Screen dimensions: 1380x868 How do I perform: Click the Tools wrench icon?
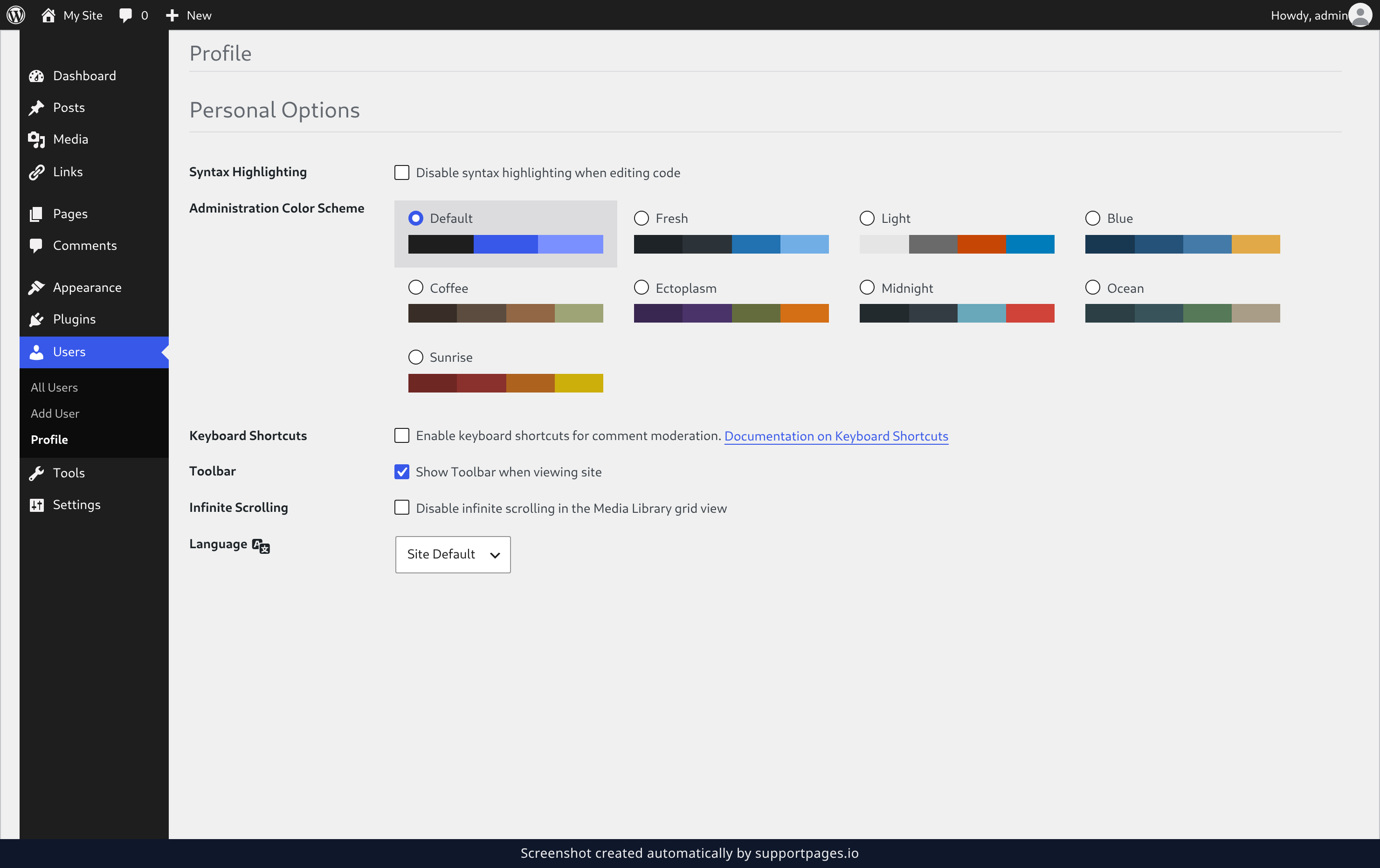(37, 473)
